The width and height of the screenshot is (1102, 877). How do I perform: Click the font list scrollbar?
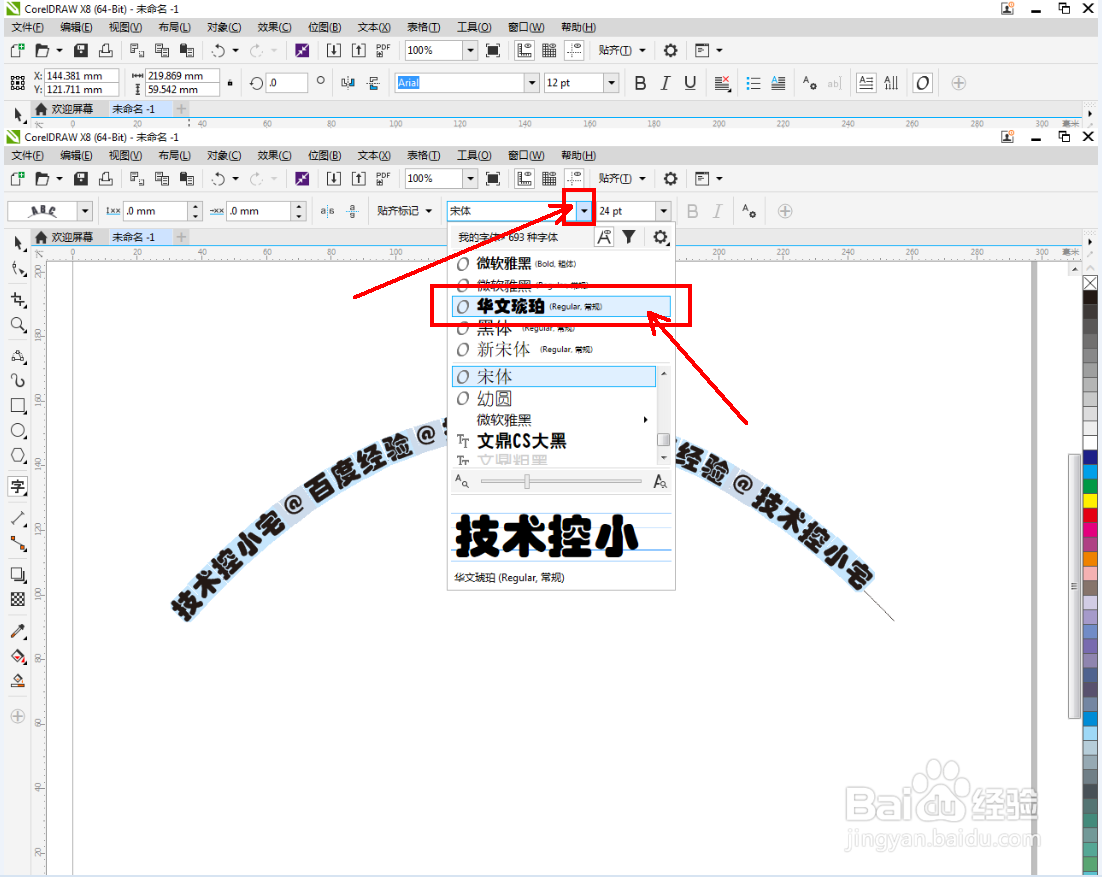point(662,440)
